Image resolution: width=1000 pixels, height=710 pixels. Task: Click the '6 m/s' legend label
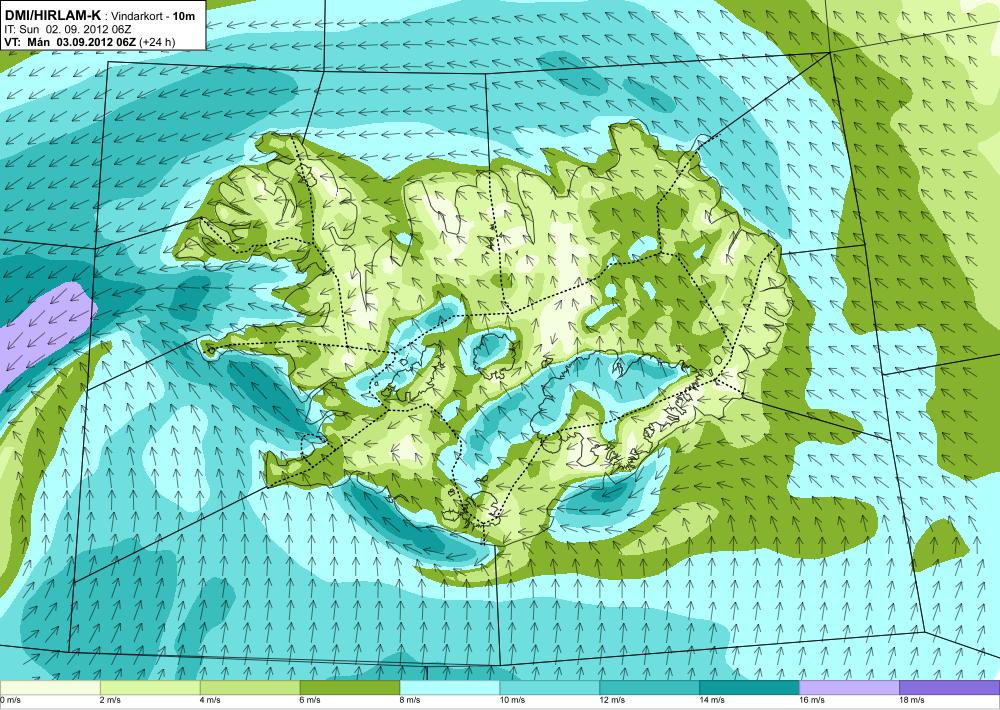pyautogui.click(x=311, y=700)
